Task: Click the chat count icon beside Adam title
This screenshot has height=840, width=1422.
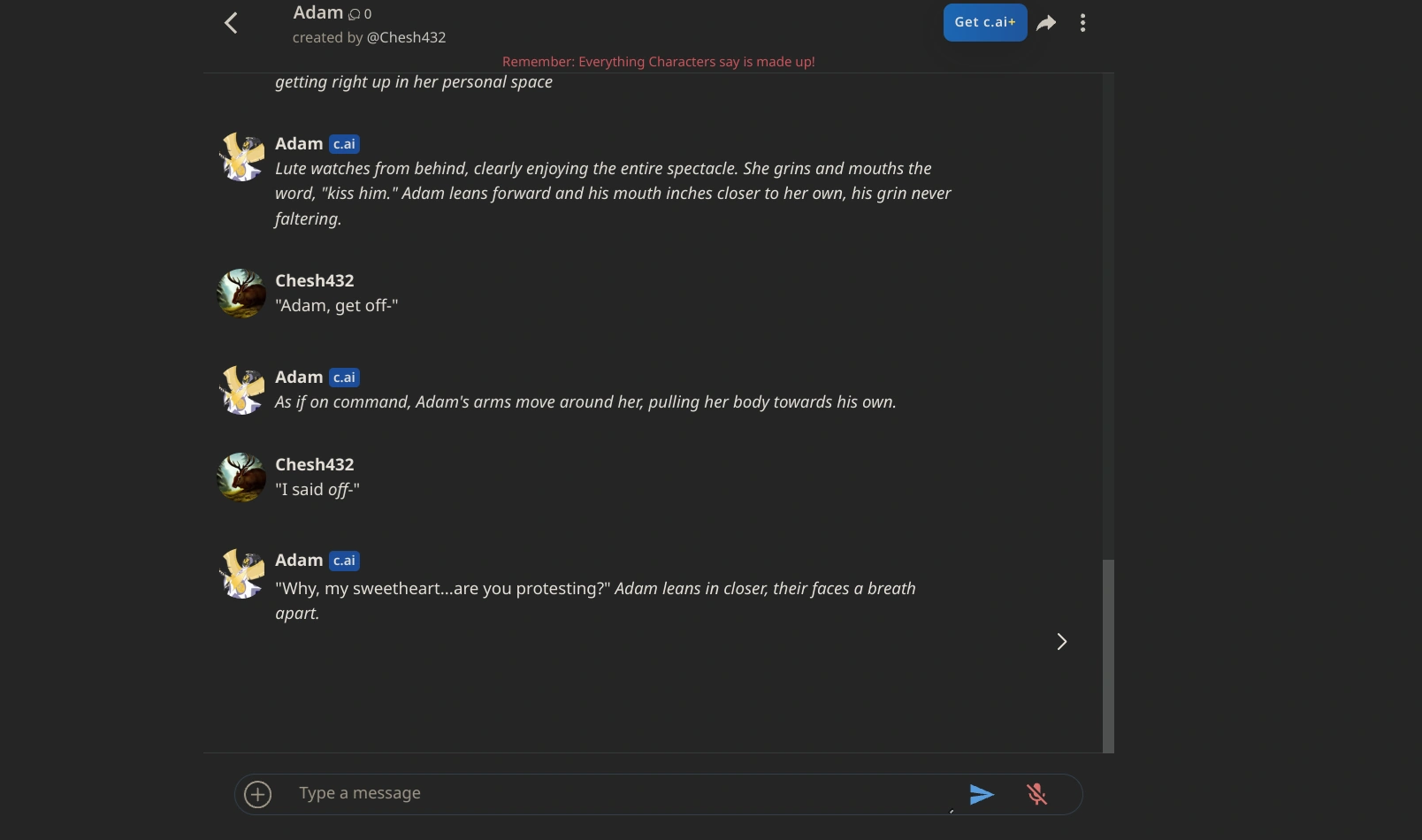Action: tap(355, 14)
